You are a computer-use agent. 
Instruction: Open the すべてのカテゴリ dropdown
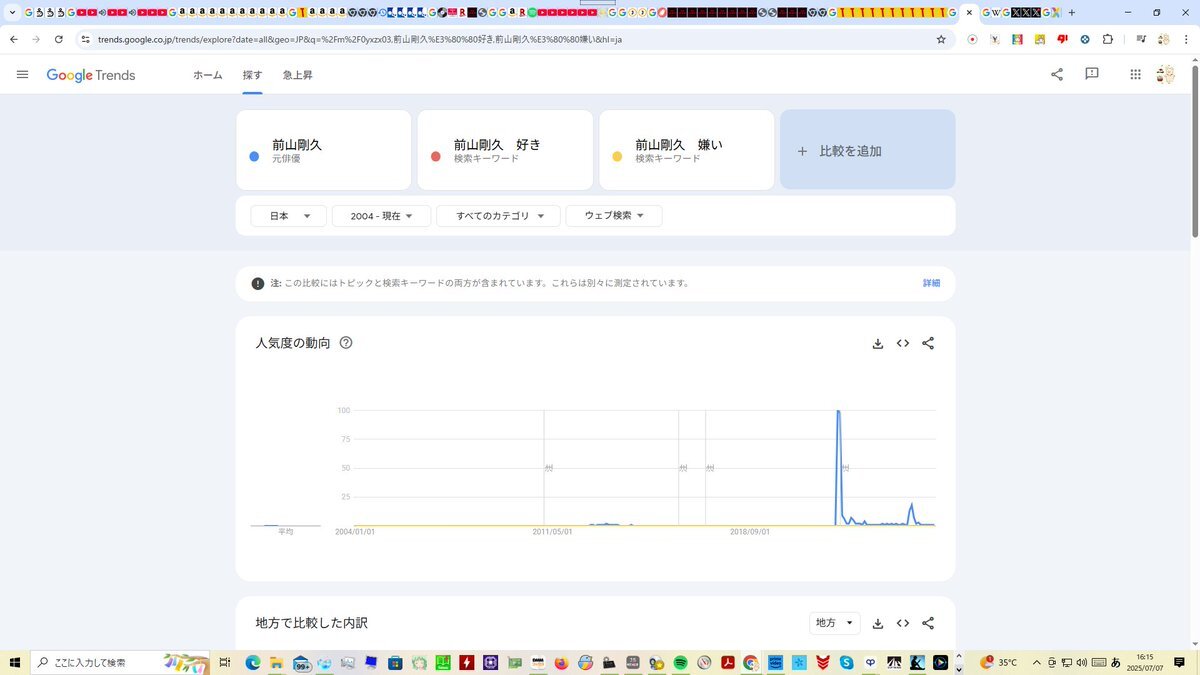pos(498,216)
